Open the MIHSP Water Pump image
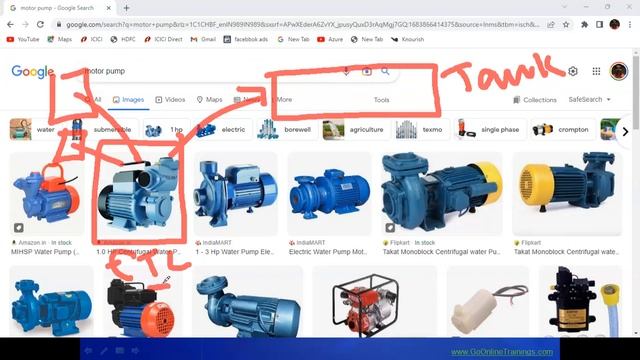 click(x=47, y=194)
